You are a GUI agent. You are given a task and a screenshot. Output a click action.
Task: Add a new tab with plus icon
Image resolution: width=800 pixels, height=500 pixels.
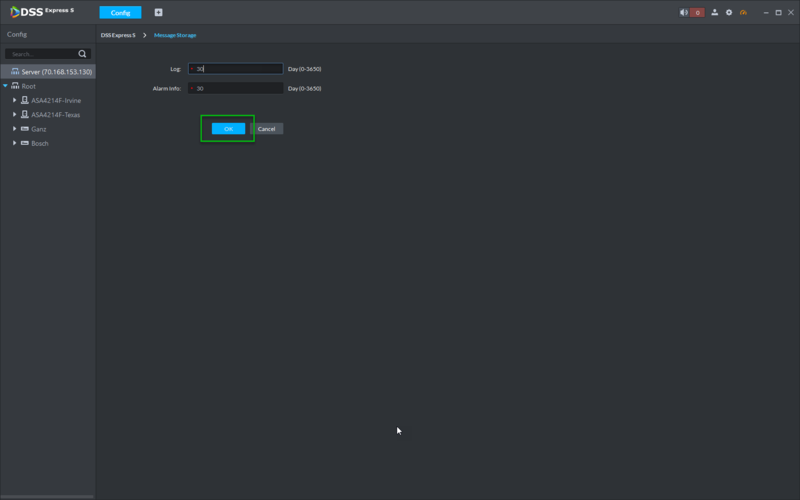pos(159,12)
